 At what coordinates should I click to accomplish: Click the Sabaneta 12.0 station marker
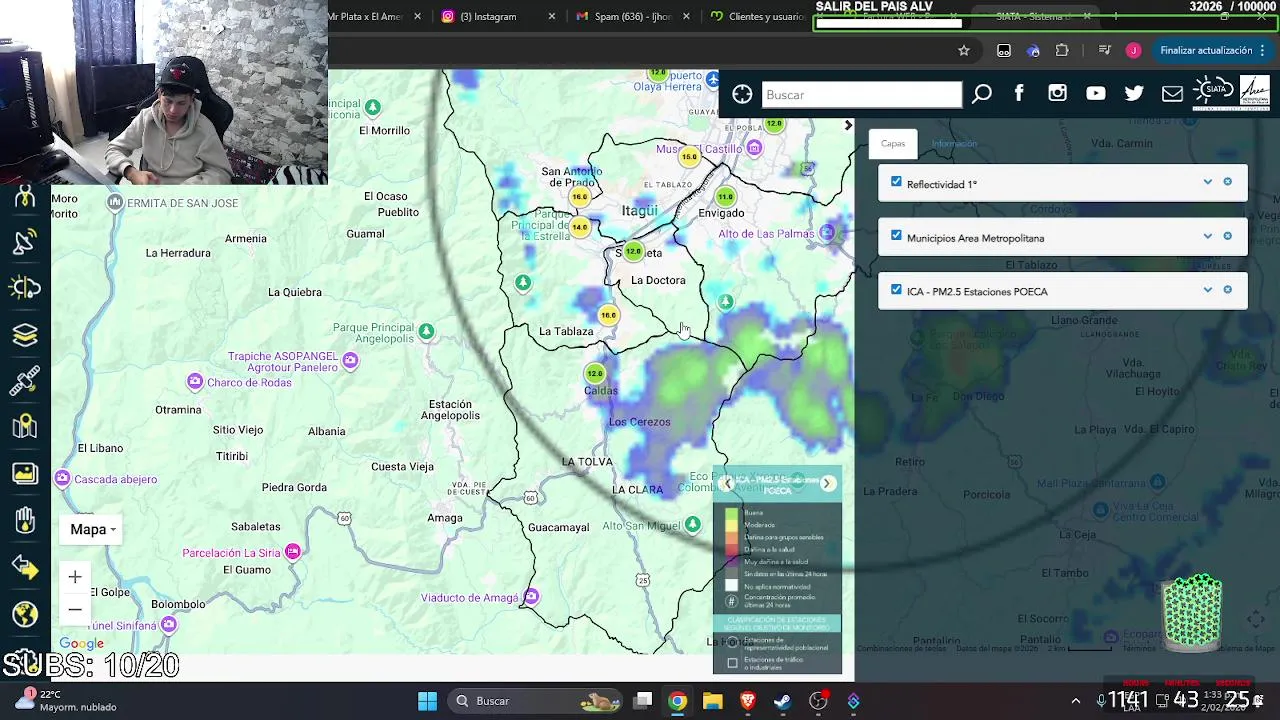pyautogui.click(x=633, y=251)
